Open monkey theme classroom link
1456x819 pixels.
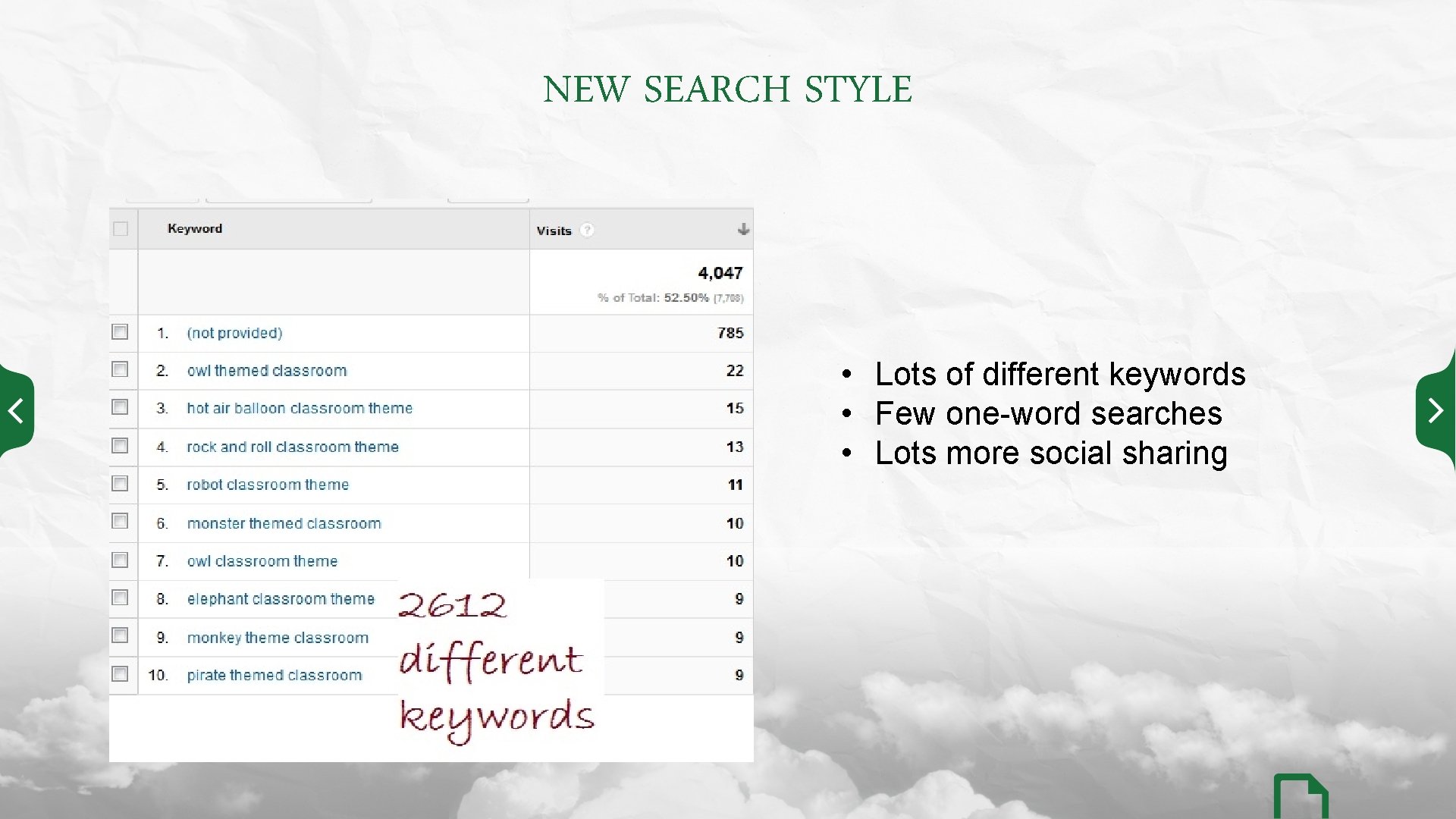pyautogui.click(x=278, y=638)
